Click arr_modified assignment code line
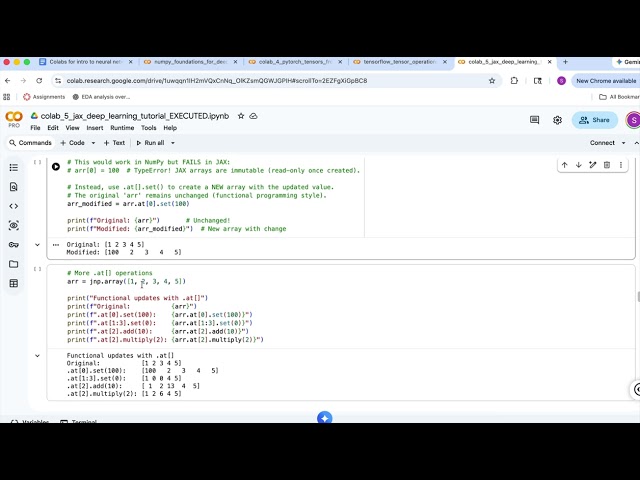 click(x=128, y=204)
